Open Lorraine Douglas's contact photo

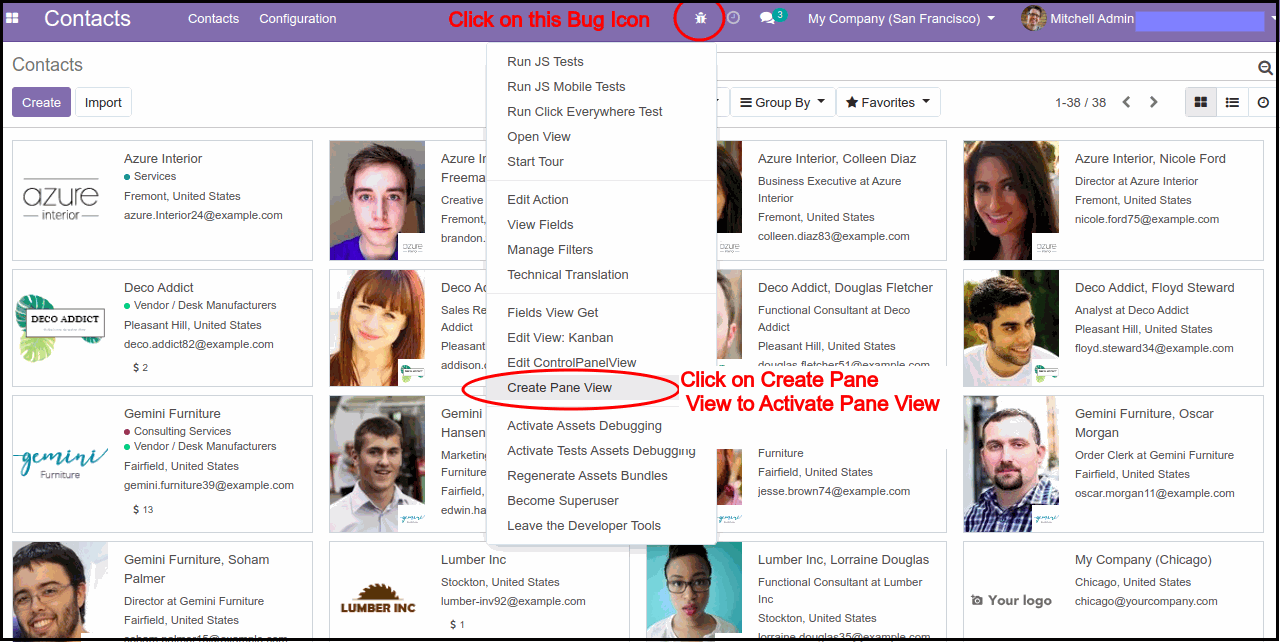click(x=694, y=590)
